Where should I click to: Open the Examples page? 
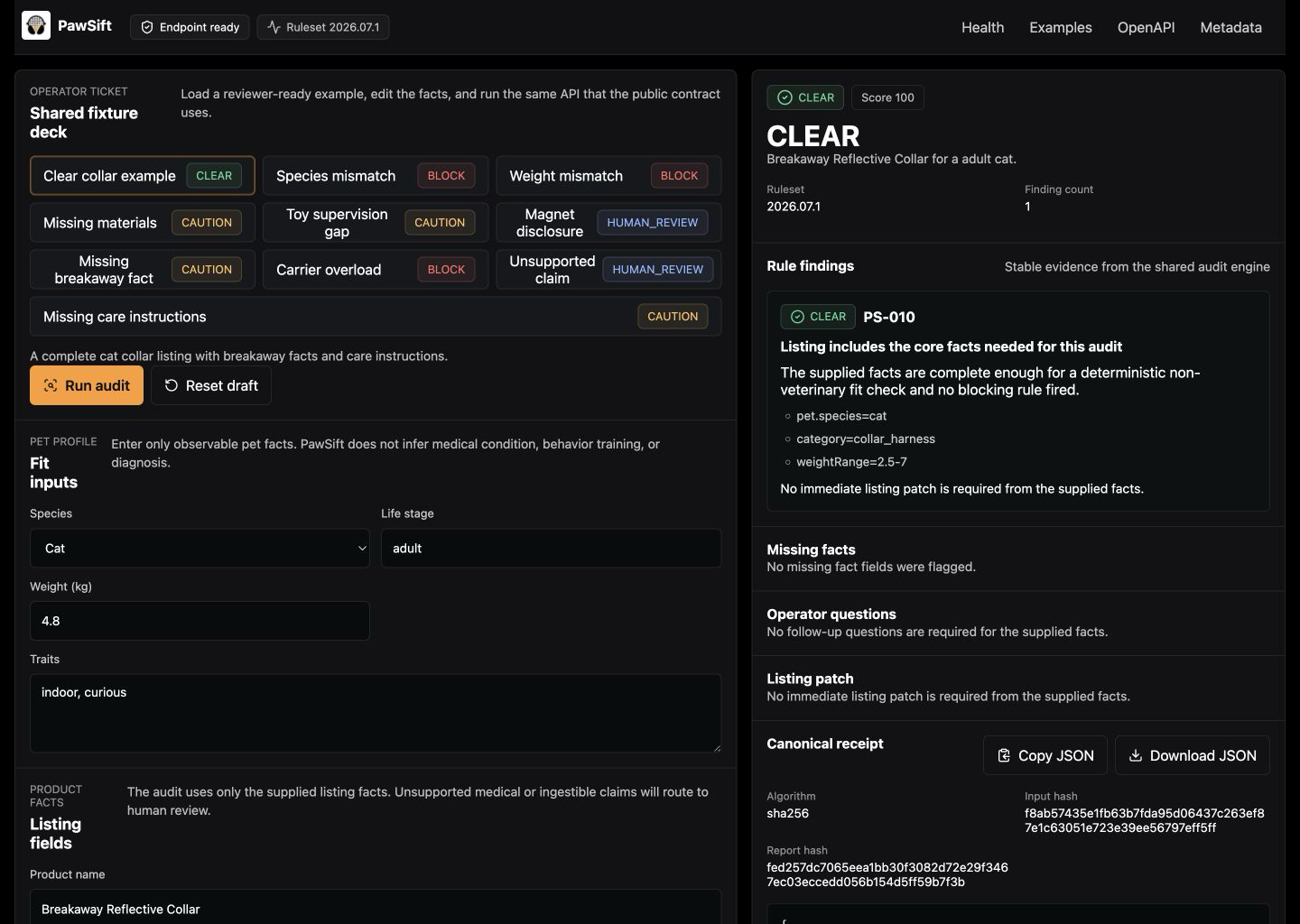pyautogui.click(x=1061, y=27)
